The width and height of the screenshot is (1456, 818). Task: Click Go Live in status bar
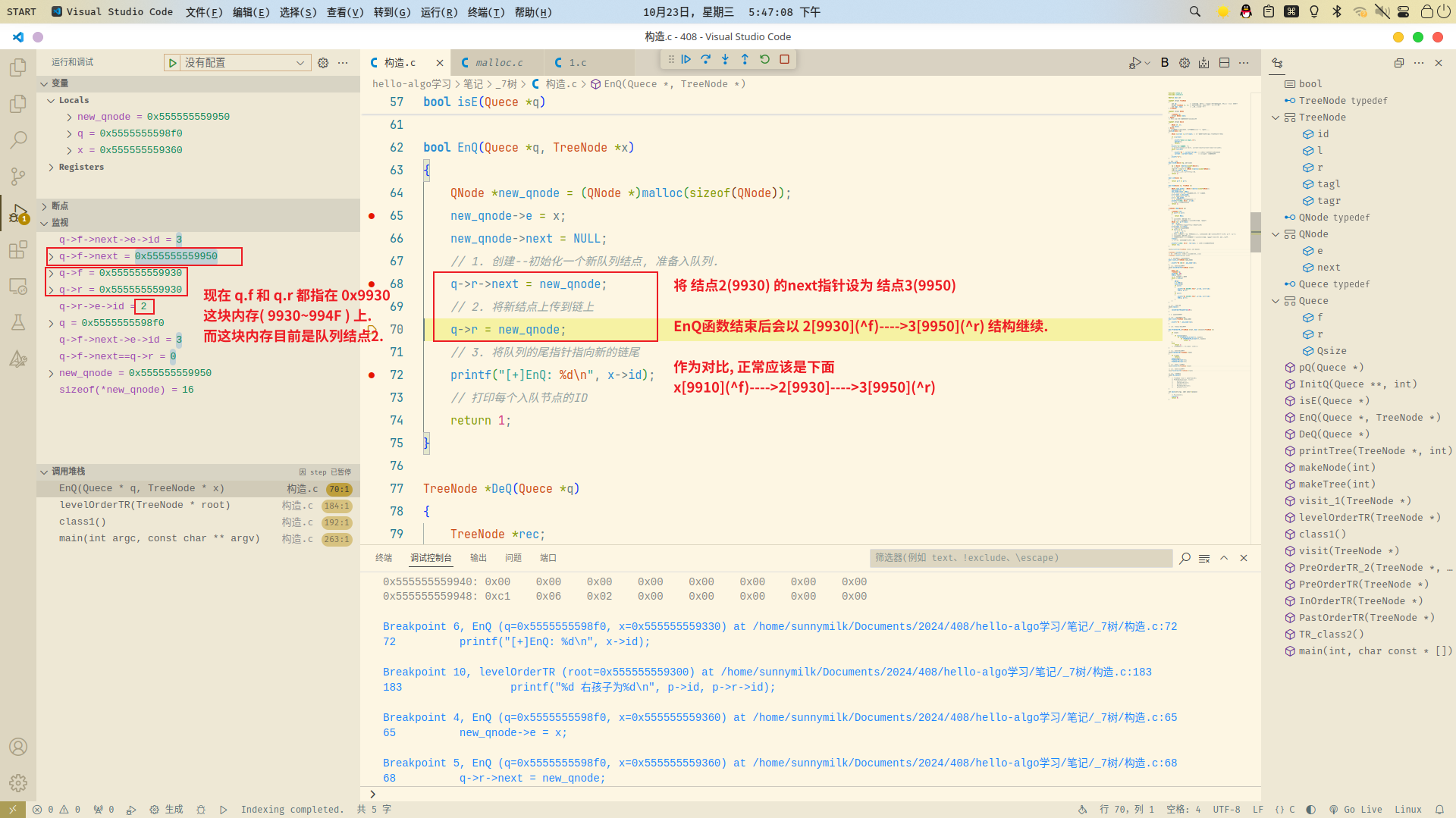(x=1355, y=810)
